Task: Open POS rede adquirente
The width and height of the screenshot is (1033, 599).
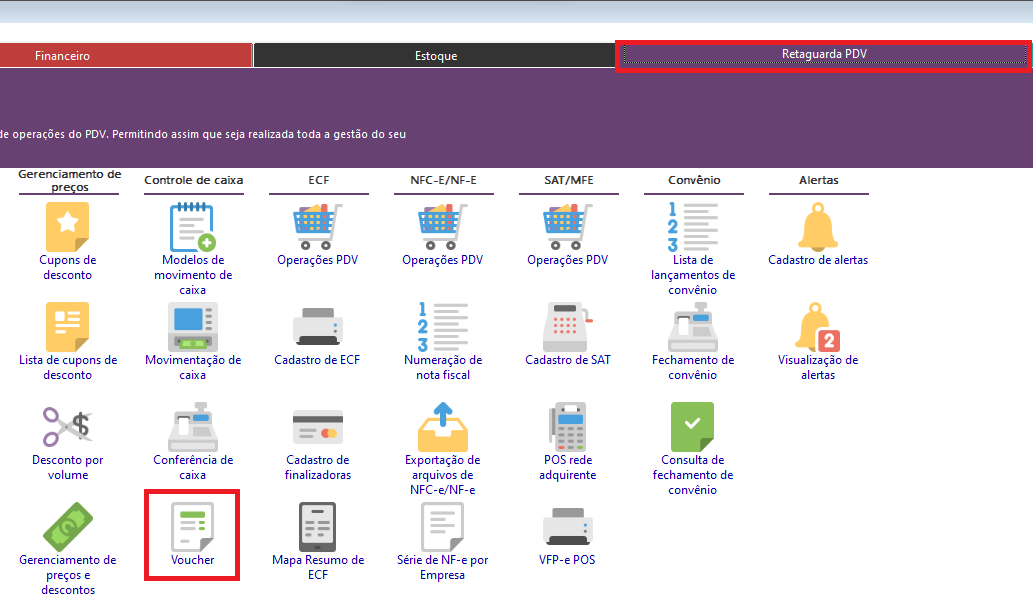Action: pyautogui.click(x=567, y=427)
